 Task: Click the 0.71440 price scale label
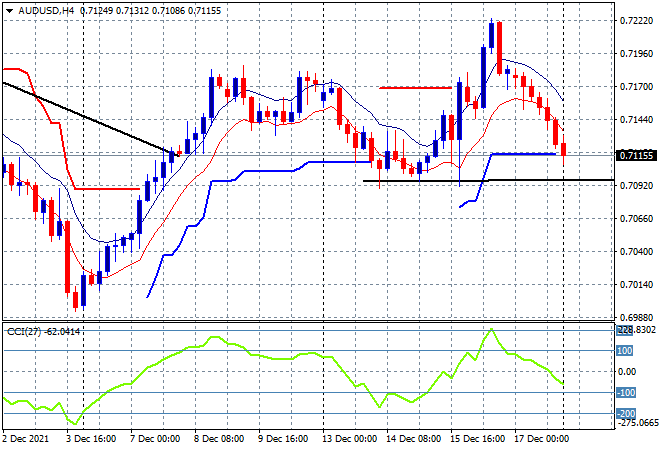(x=636, y=120)
